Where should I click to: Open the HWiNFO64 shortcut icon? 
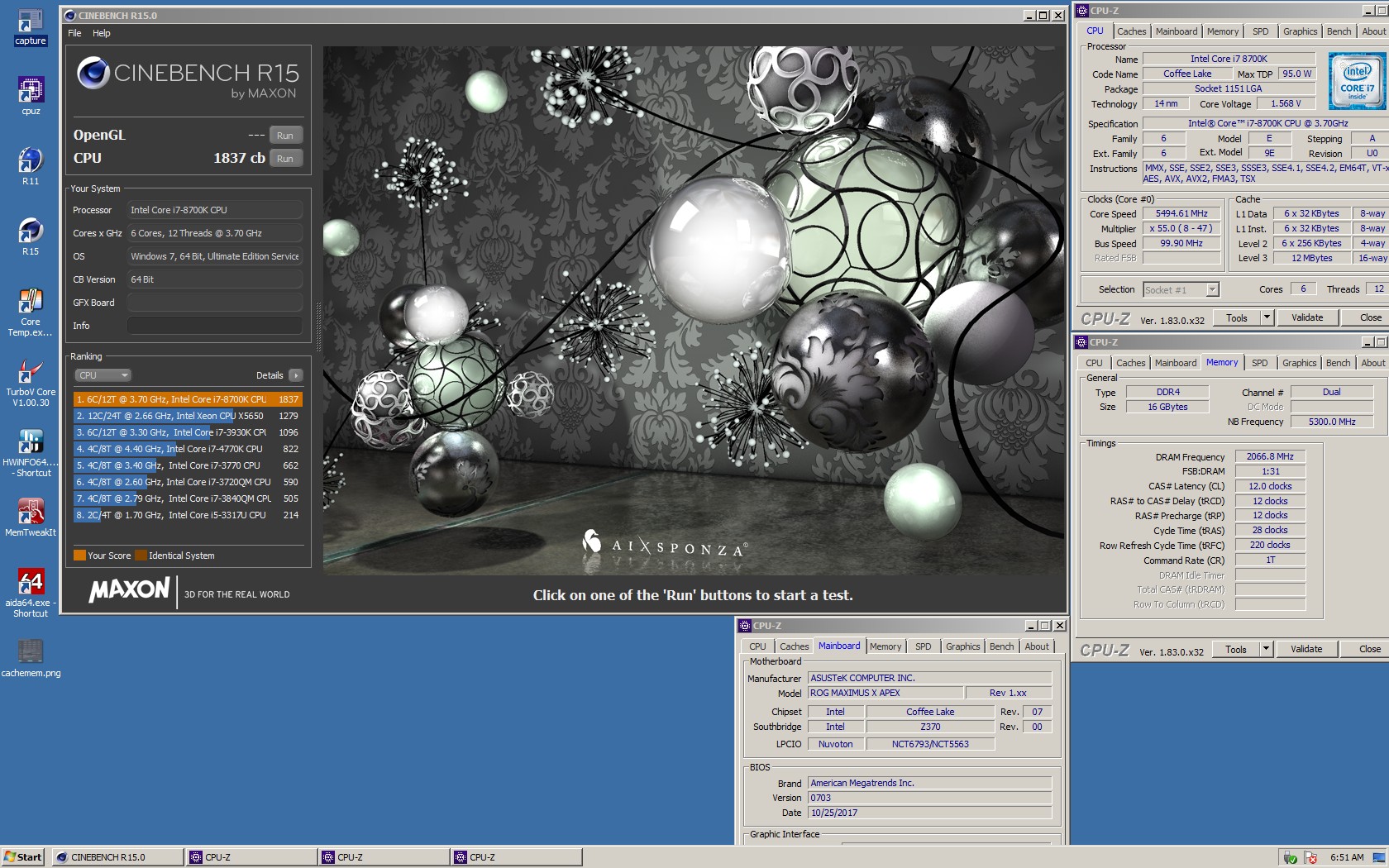[31, 443]
